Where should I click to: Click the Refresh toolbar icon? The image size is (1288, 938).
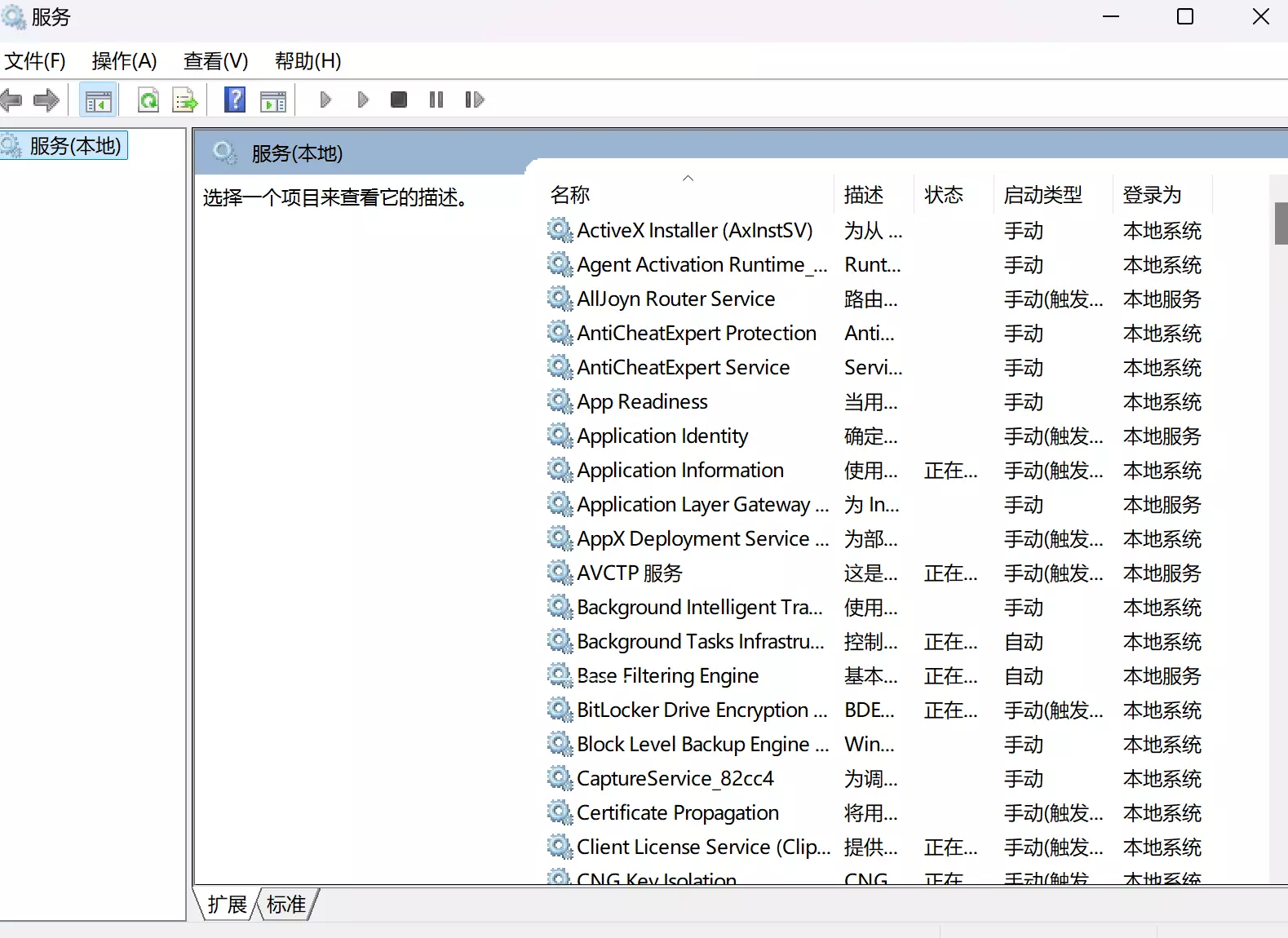[148, 100]
